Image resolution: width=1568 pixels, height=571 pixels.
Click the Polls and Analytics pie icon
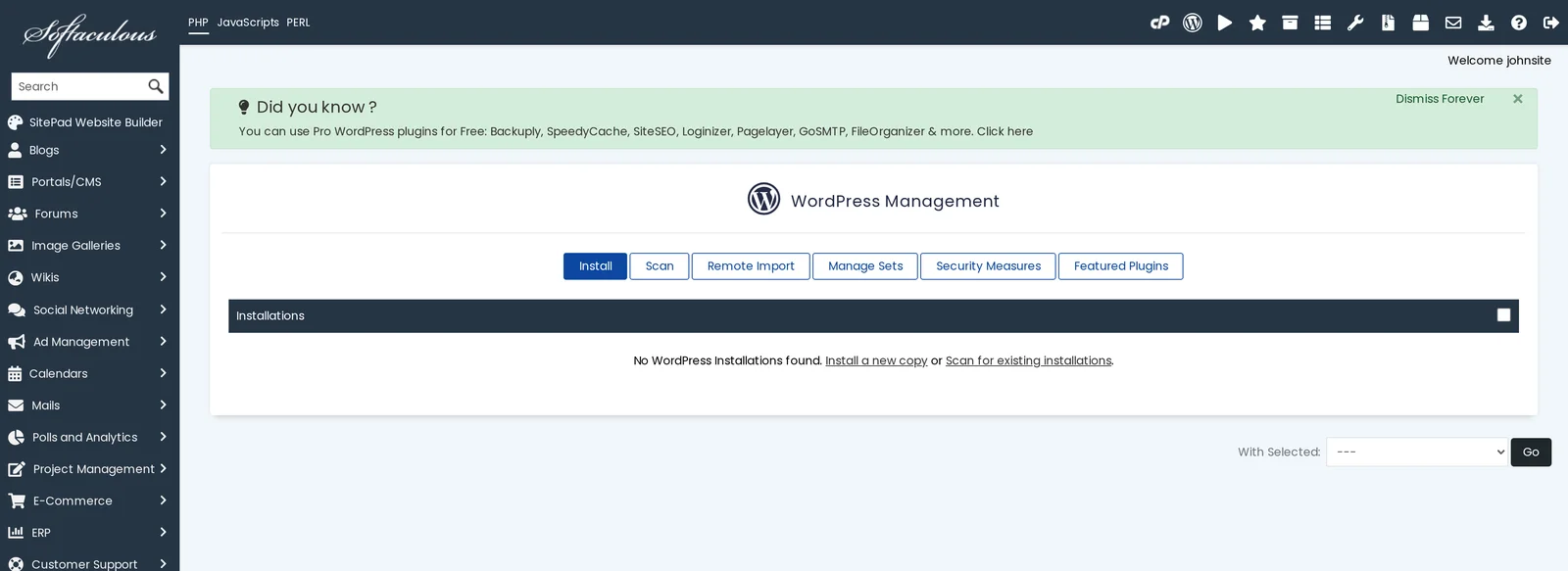pyautogui.click(x=16, y=437)
